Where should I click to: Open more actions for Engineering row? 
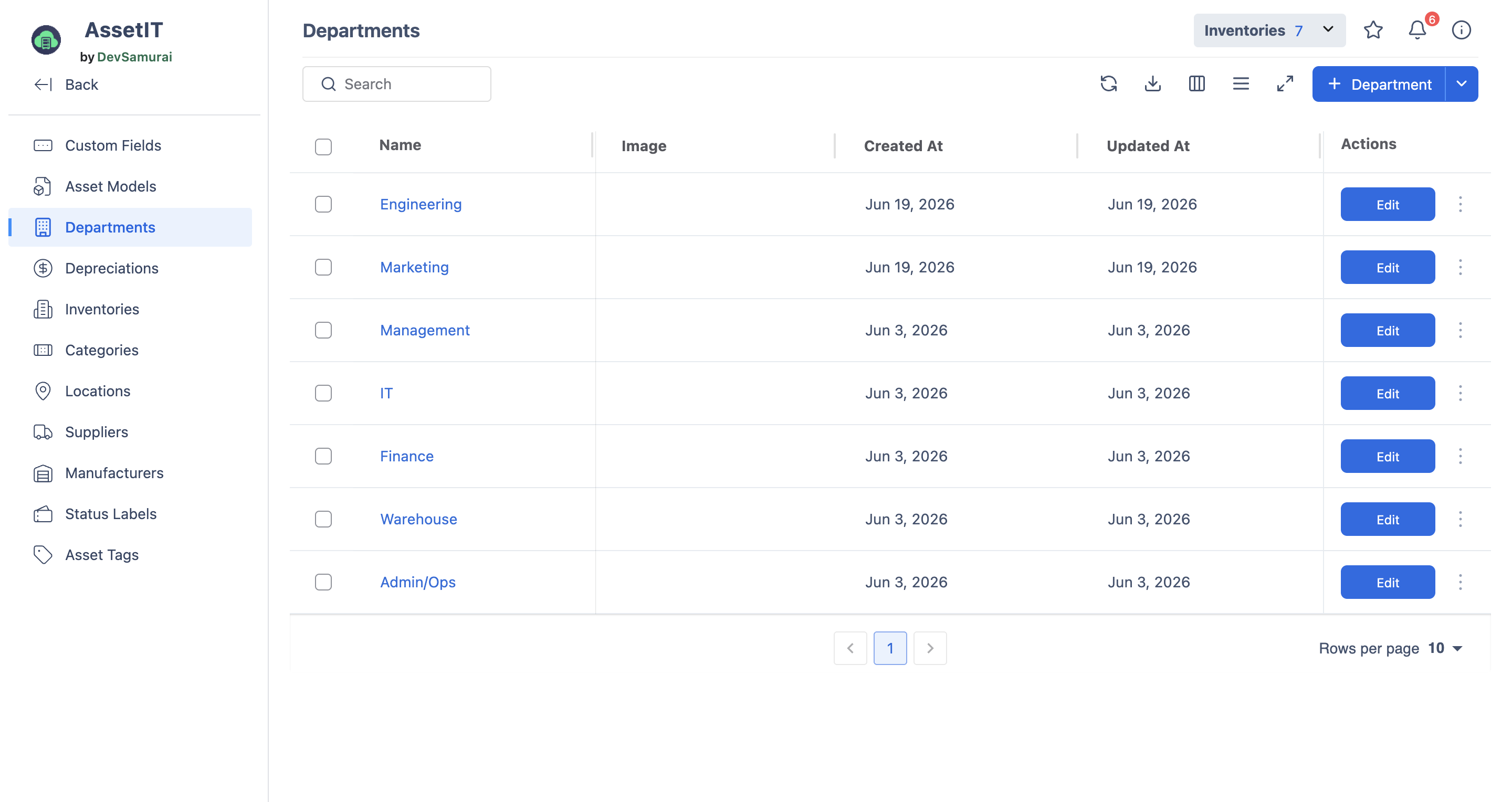point(1459,204)
